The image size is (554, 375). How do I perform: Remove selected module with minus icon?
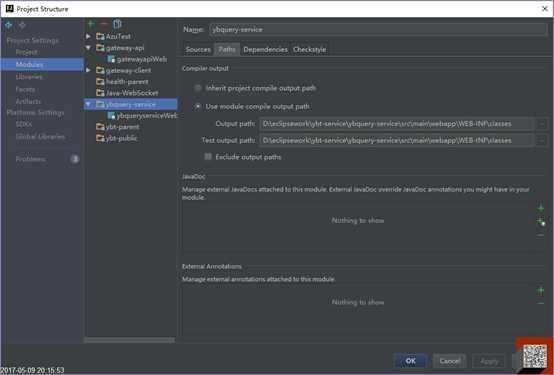[104, 24]
